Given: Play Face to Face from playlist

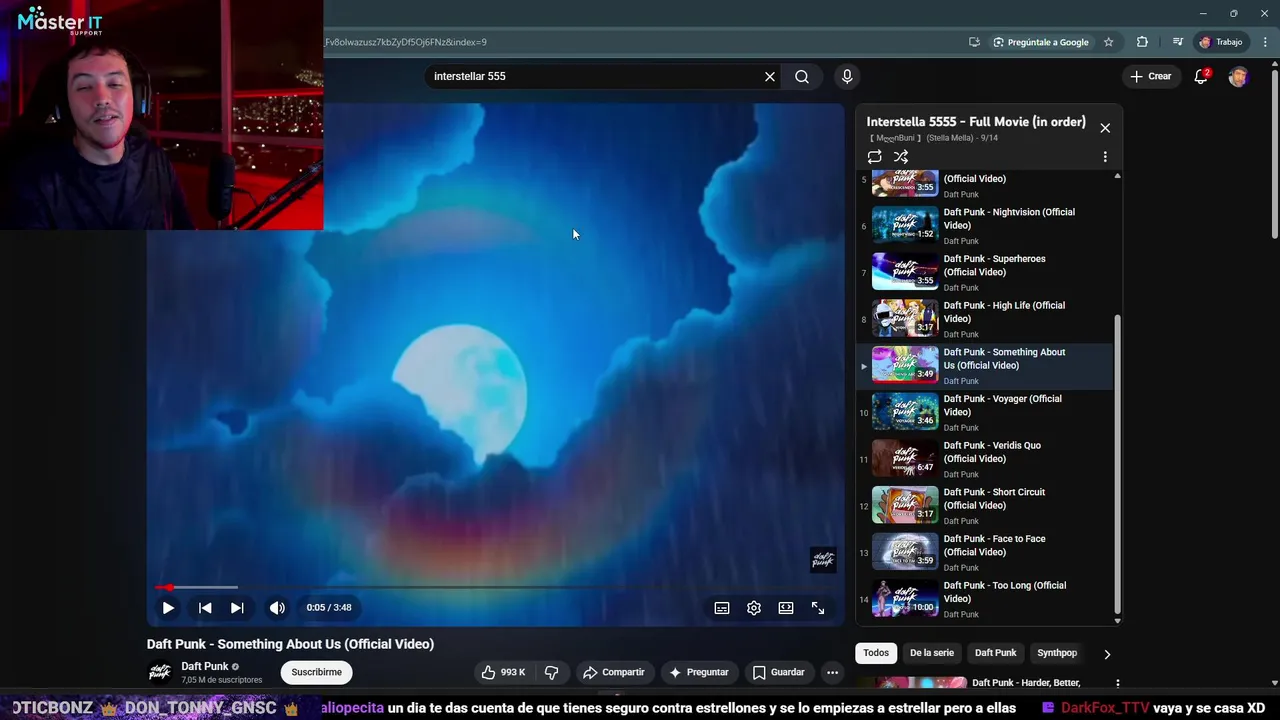Looking at the screenshot, I should (985, 553).
